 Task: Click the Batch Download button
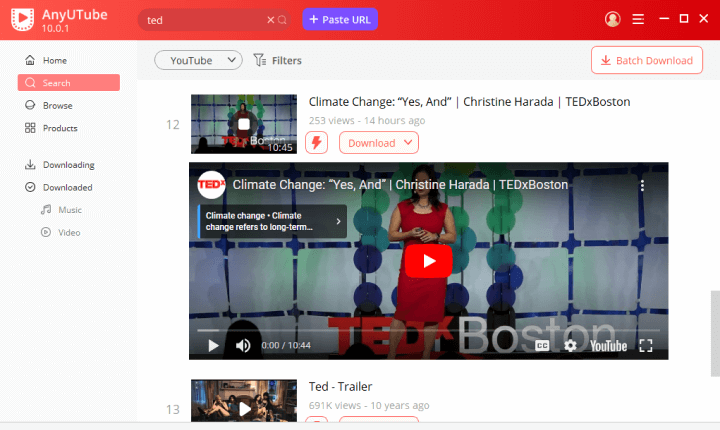(x=647, y=60)
